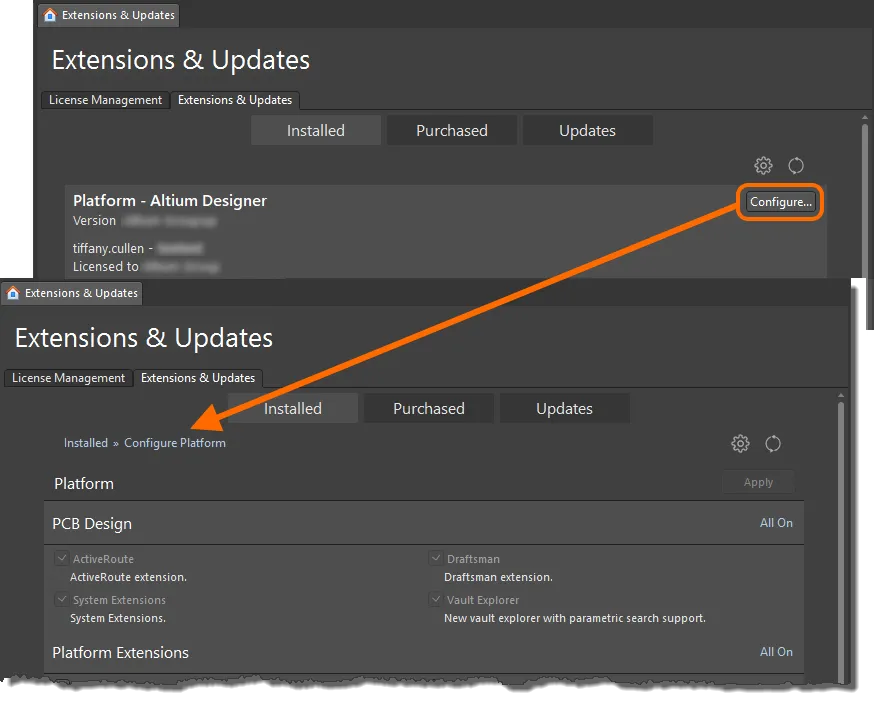Click the Apply button in Platform section
874x706 pixels.
[758, 482]
